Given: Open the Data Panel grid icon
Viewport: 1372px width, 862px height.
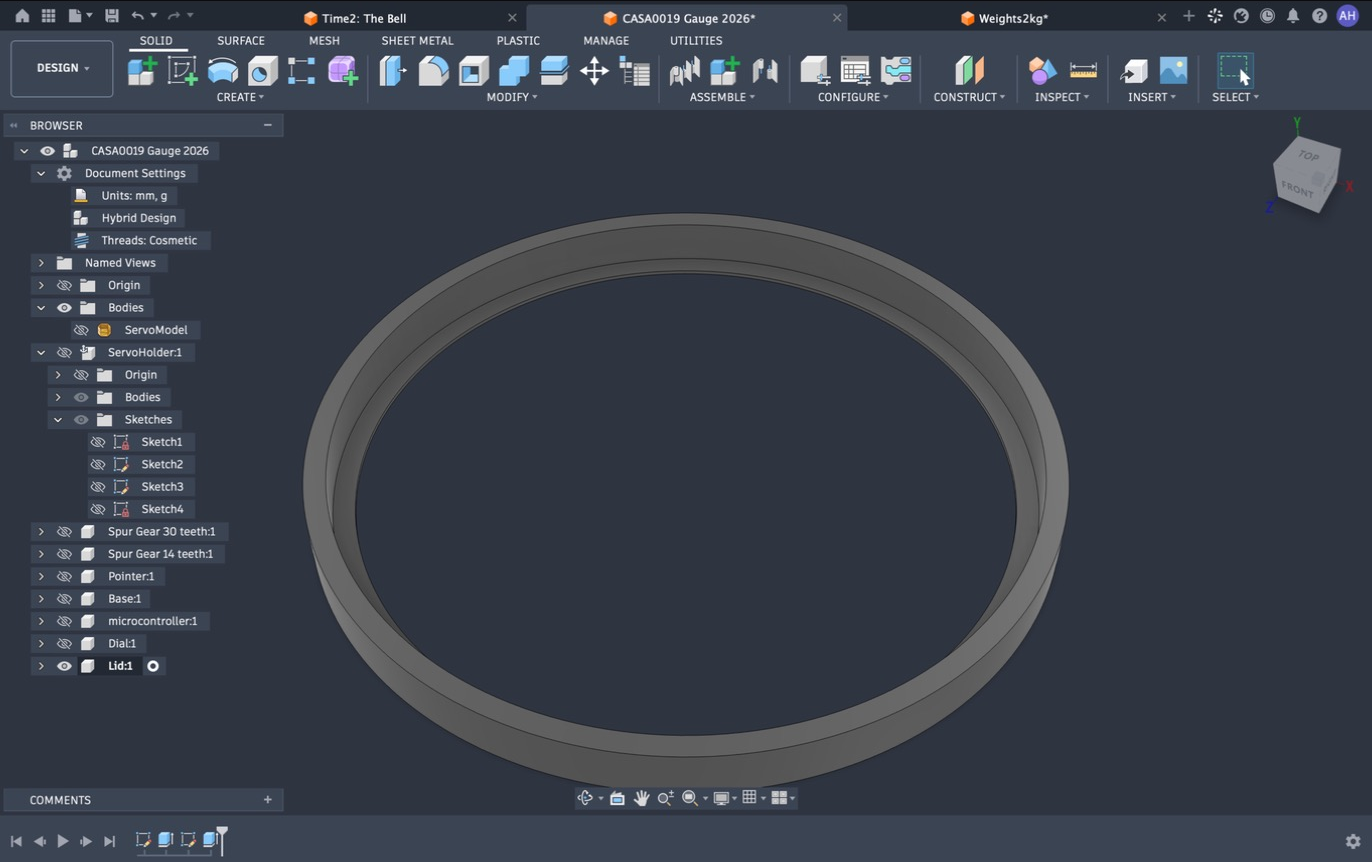Looking at the screenshot, I should 48,16.
